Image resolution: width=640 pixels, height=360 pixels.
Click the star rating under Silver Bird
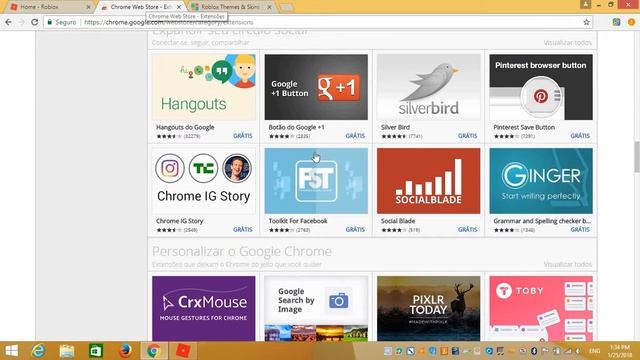[393, 136]
